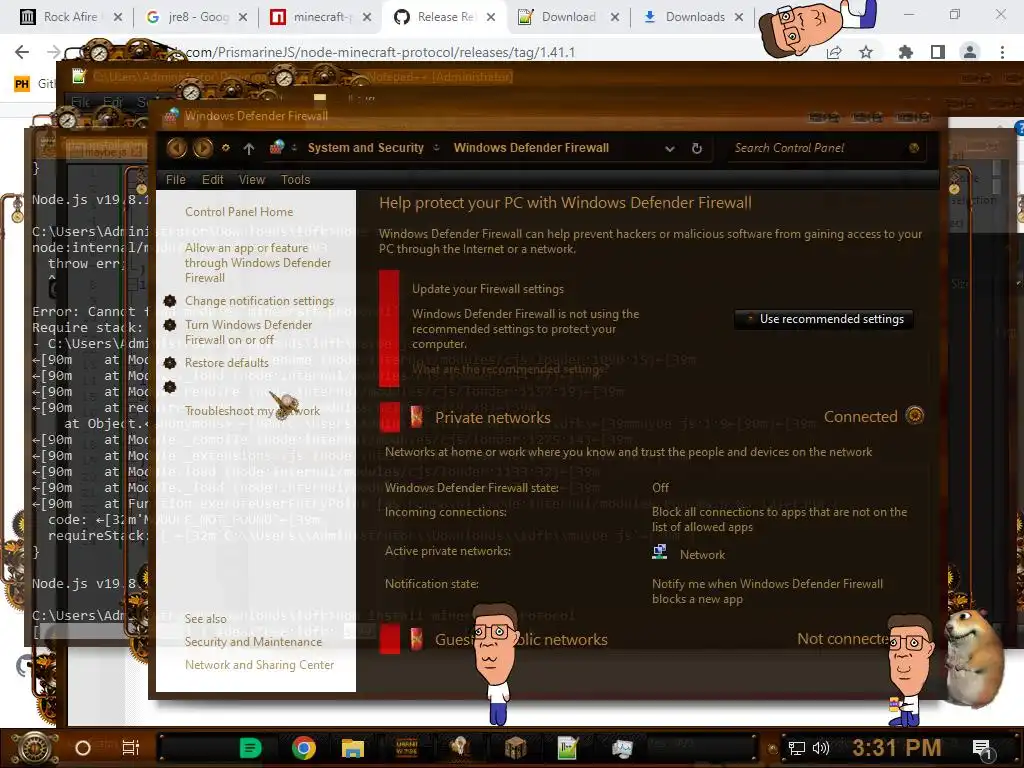Open Chrome profile avatar
Image resolution: width=1024 pixels, height=768 pixels.
click(970, 52)
